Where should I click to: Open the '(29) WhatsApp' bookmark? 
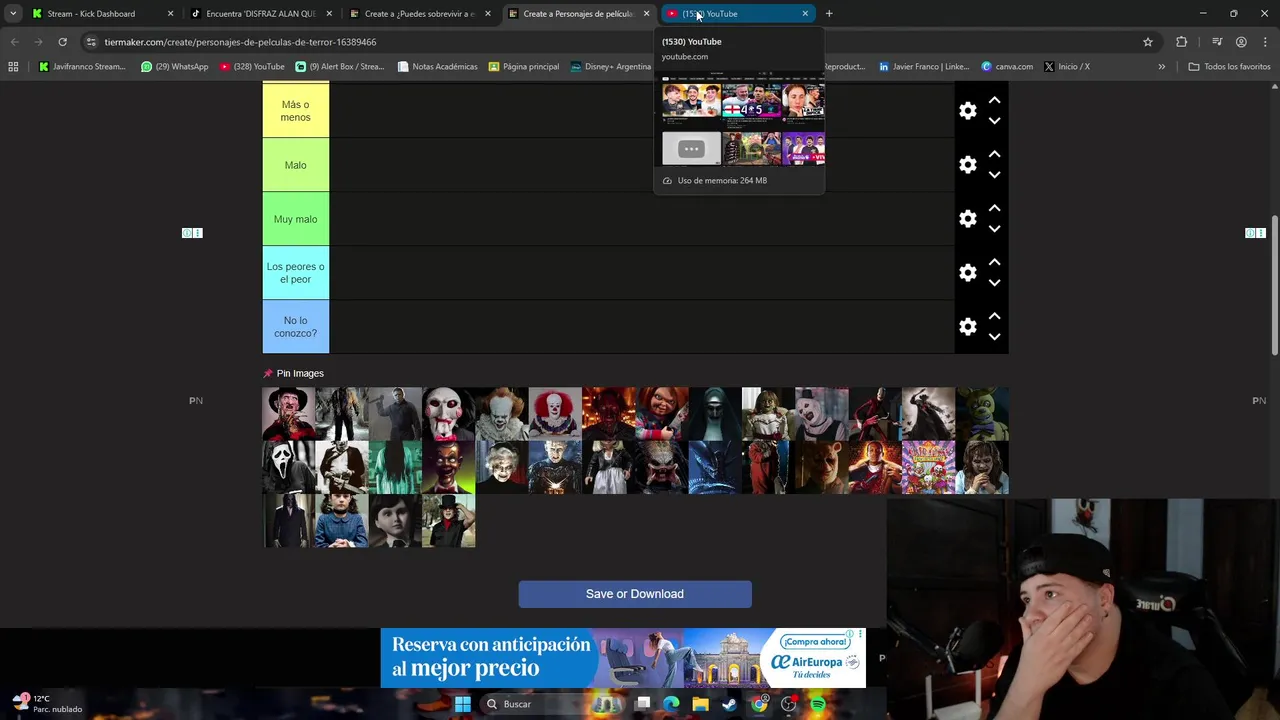175,67
